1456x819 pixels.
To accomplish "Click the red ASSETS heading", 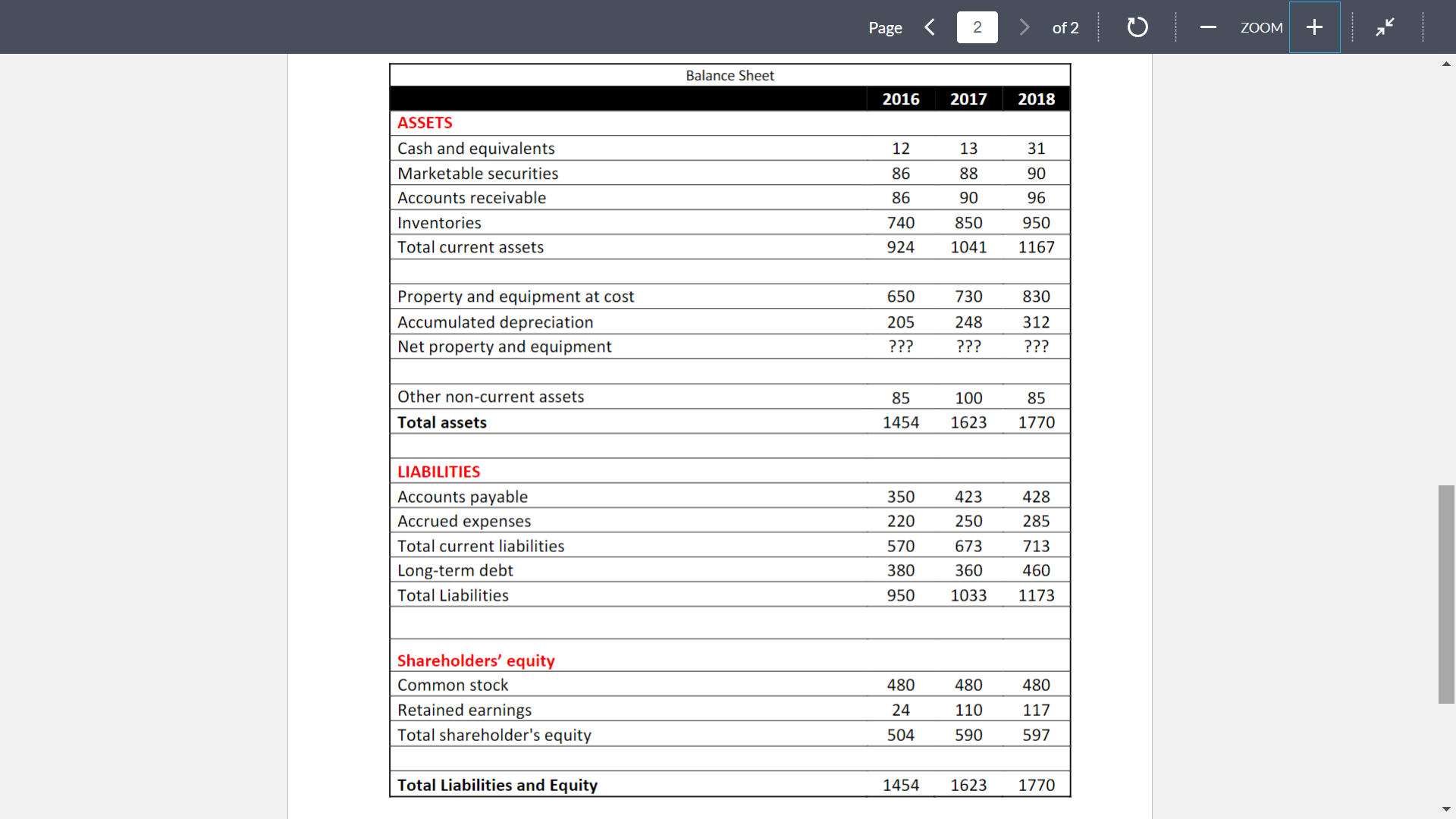I will pos(425,123).
